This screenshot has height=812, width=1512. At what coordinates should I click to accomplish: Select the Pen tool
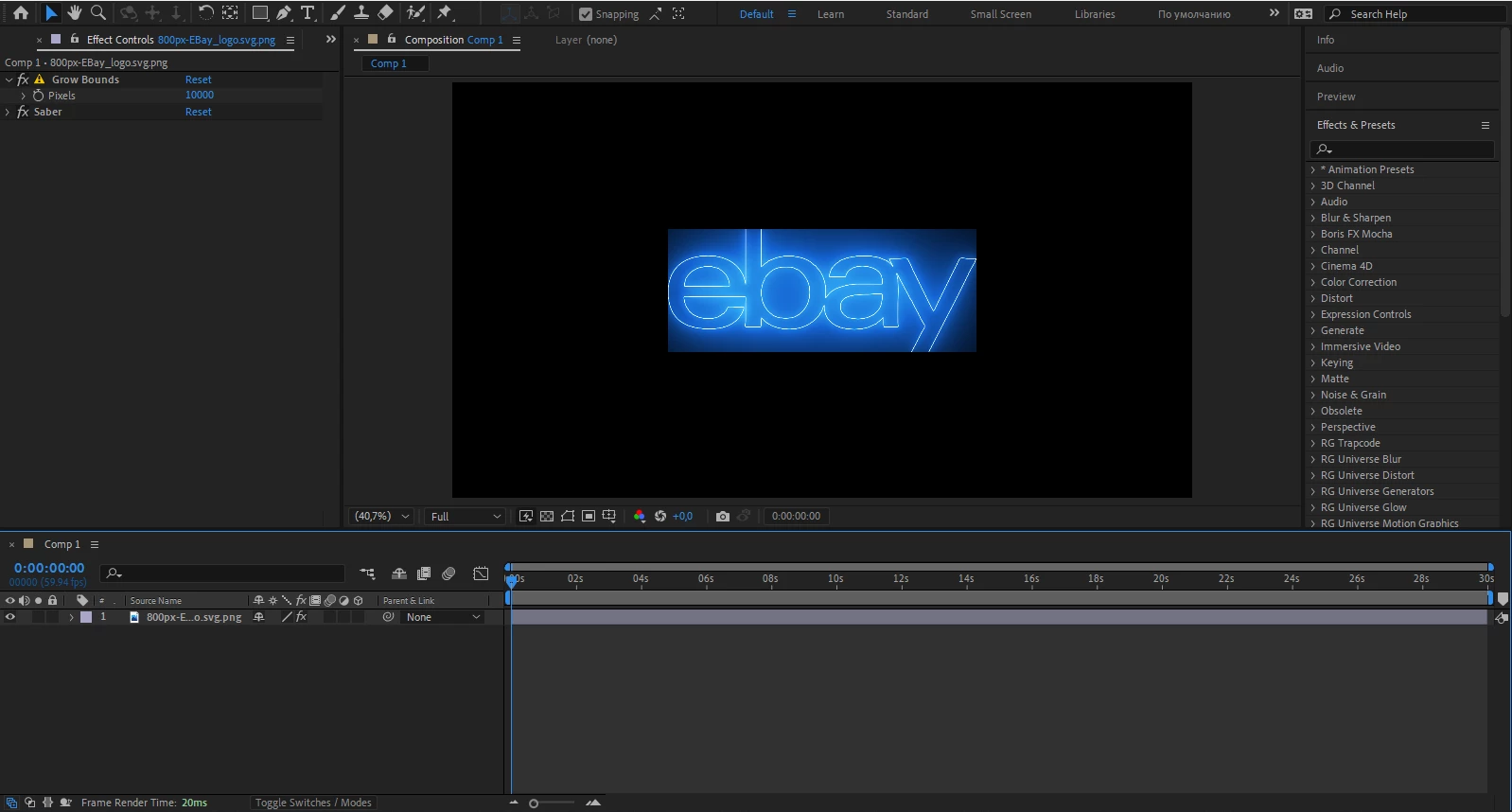click(x=284, y=13)
